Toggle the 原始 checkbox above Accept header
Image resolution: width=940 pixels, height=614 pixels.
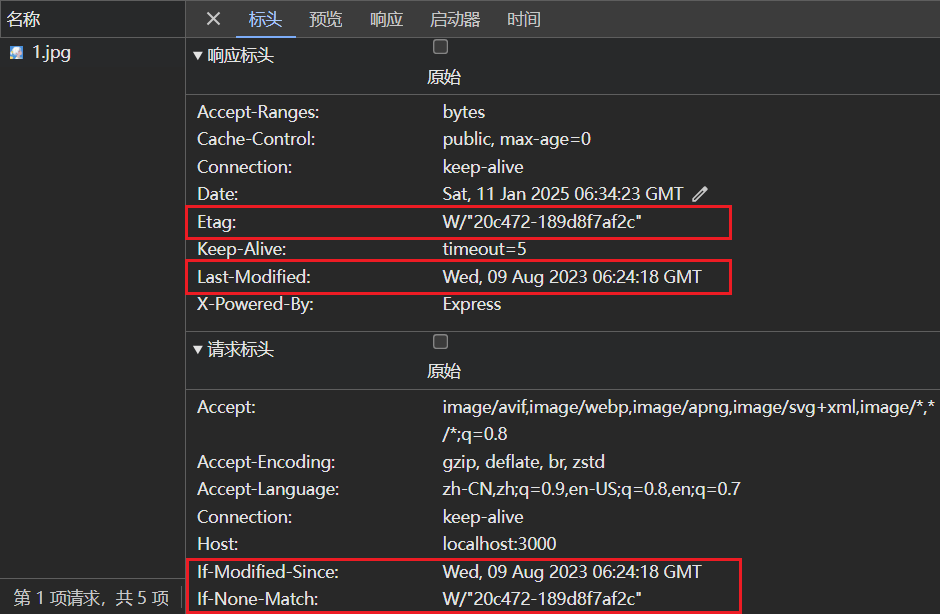click(440, 341)
